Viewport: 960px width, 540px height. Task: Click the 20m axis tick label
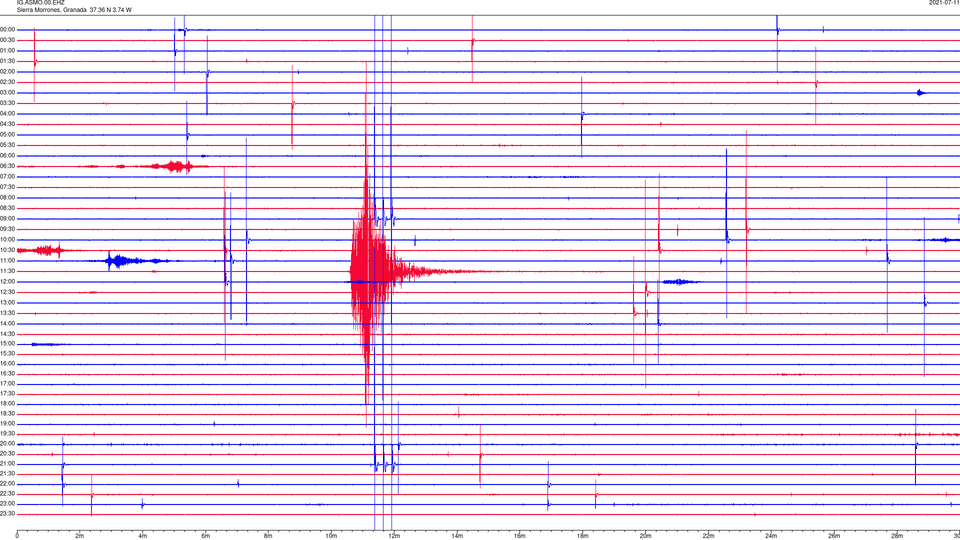coord(645,536)
